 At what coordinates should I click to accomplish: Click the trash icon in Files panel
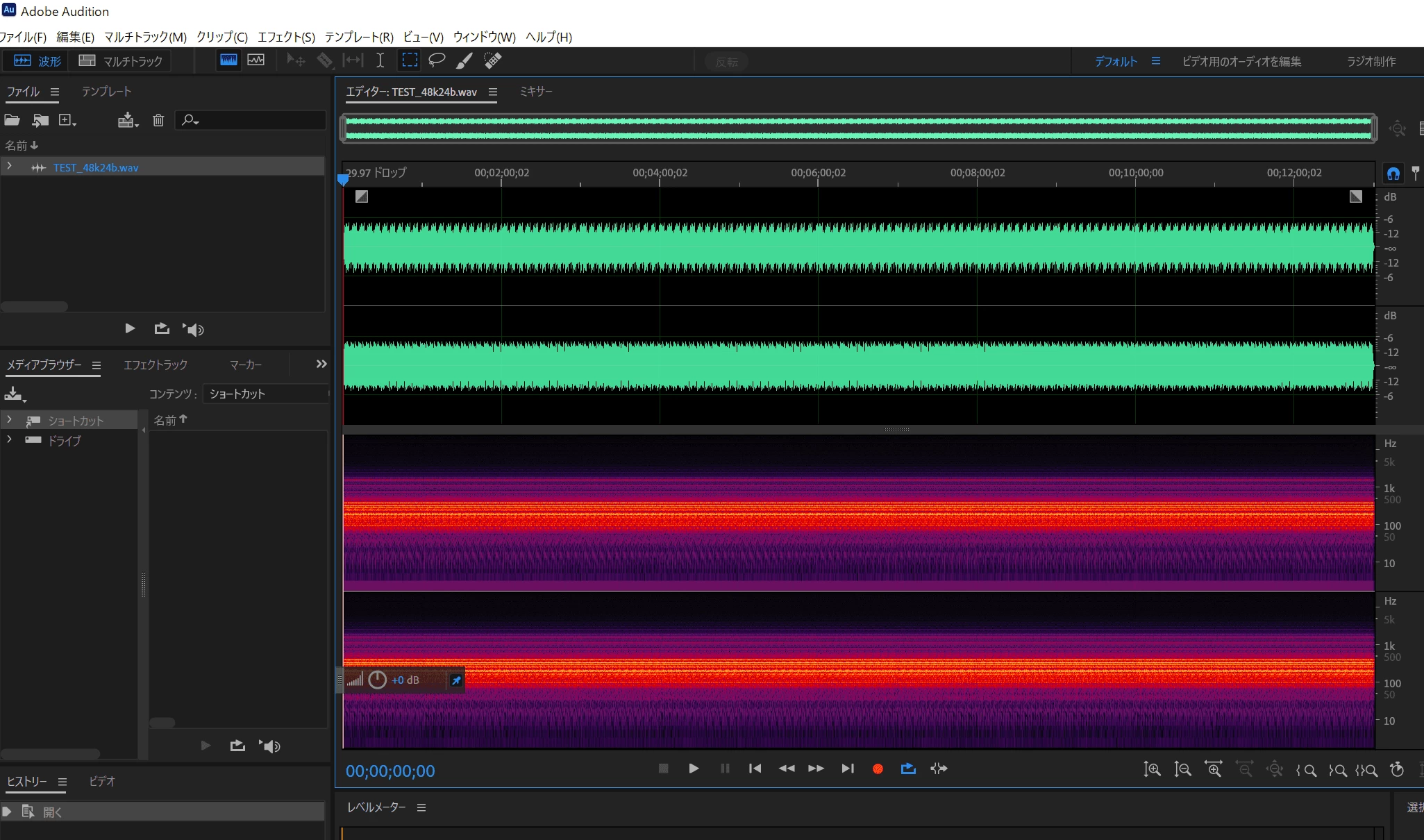coord(158,120)
